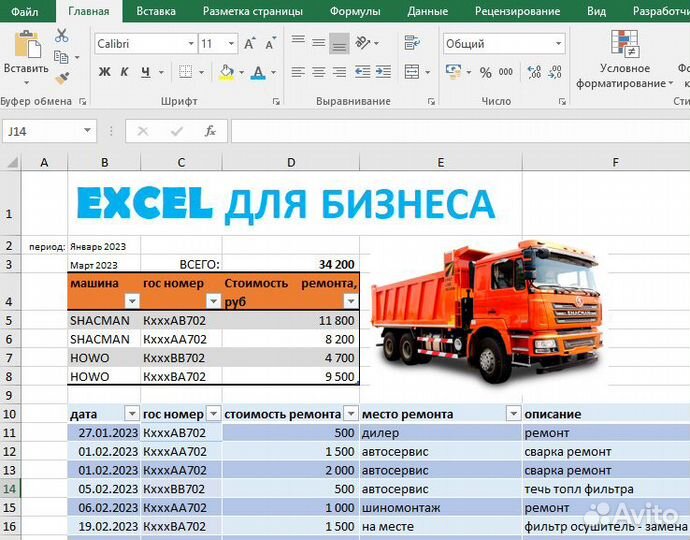The image size is (690, 540).
Task: Open the number format Общий dropdown
Action: tap(558, 44)
